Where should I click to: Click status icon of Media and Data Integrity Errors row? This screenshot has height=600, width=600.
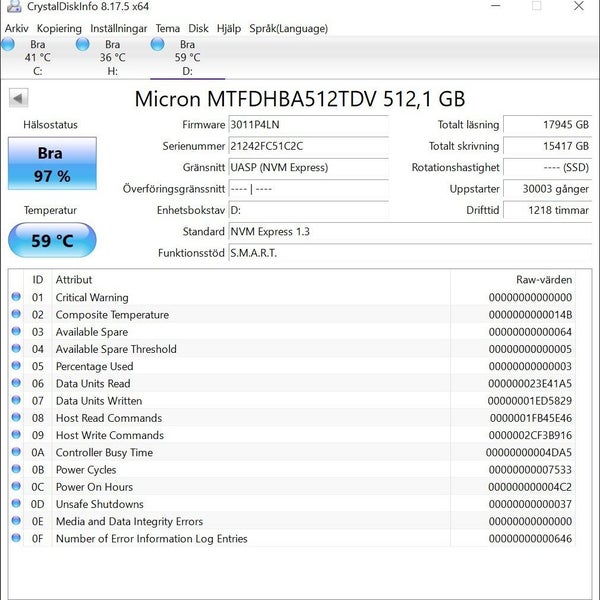pyautogui.click(x=16, y=520)
